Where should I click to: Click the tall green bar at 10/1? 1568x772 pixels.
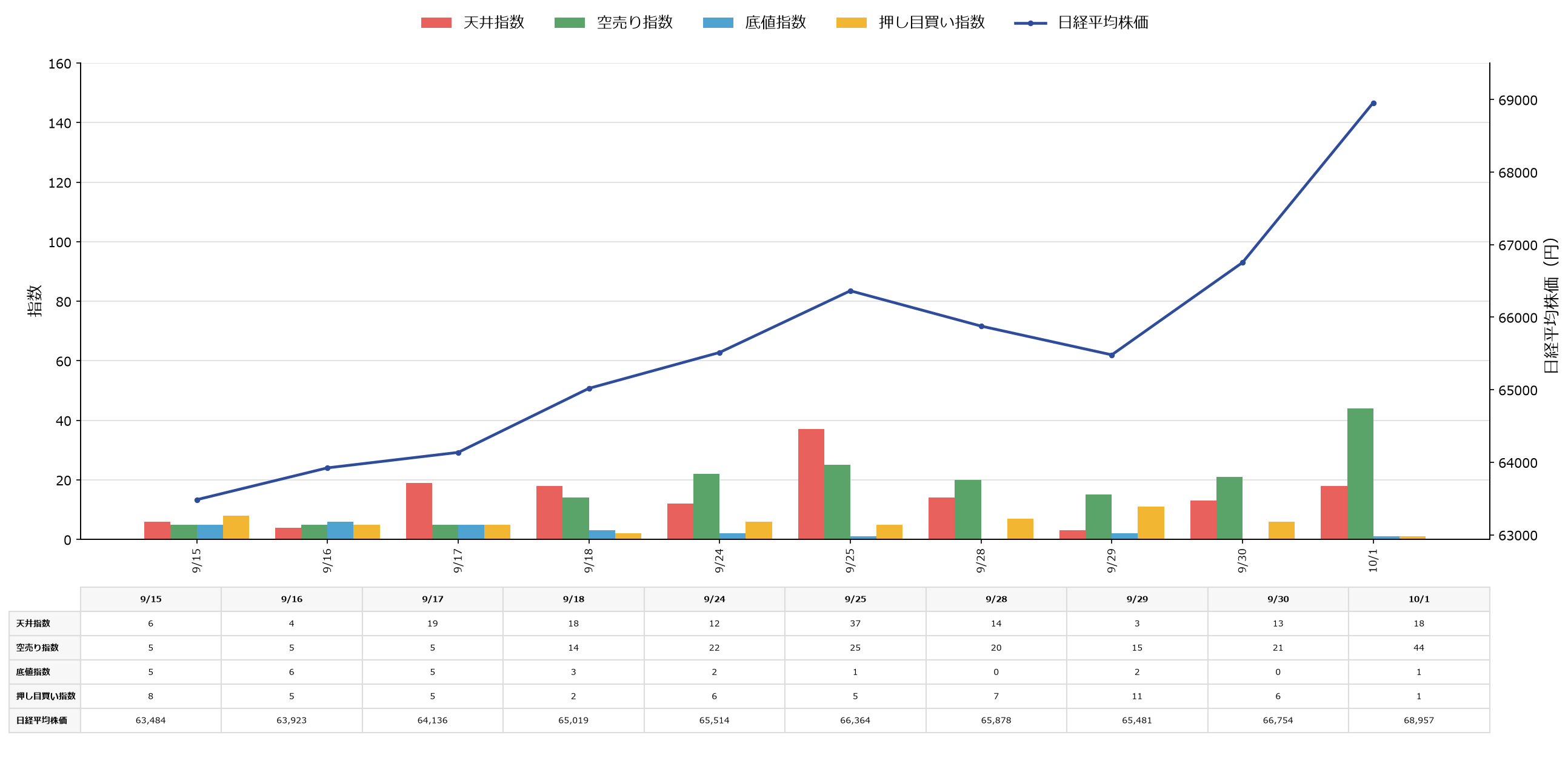point(1360,474)
